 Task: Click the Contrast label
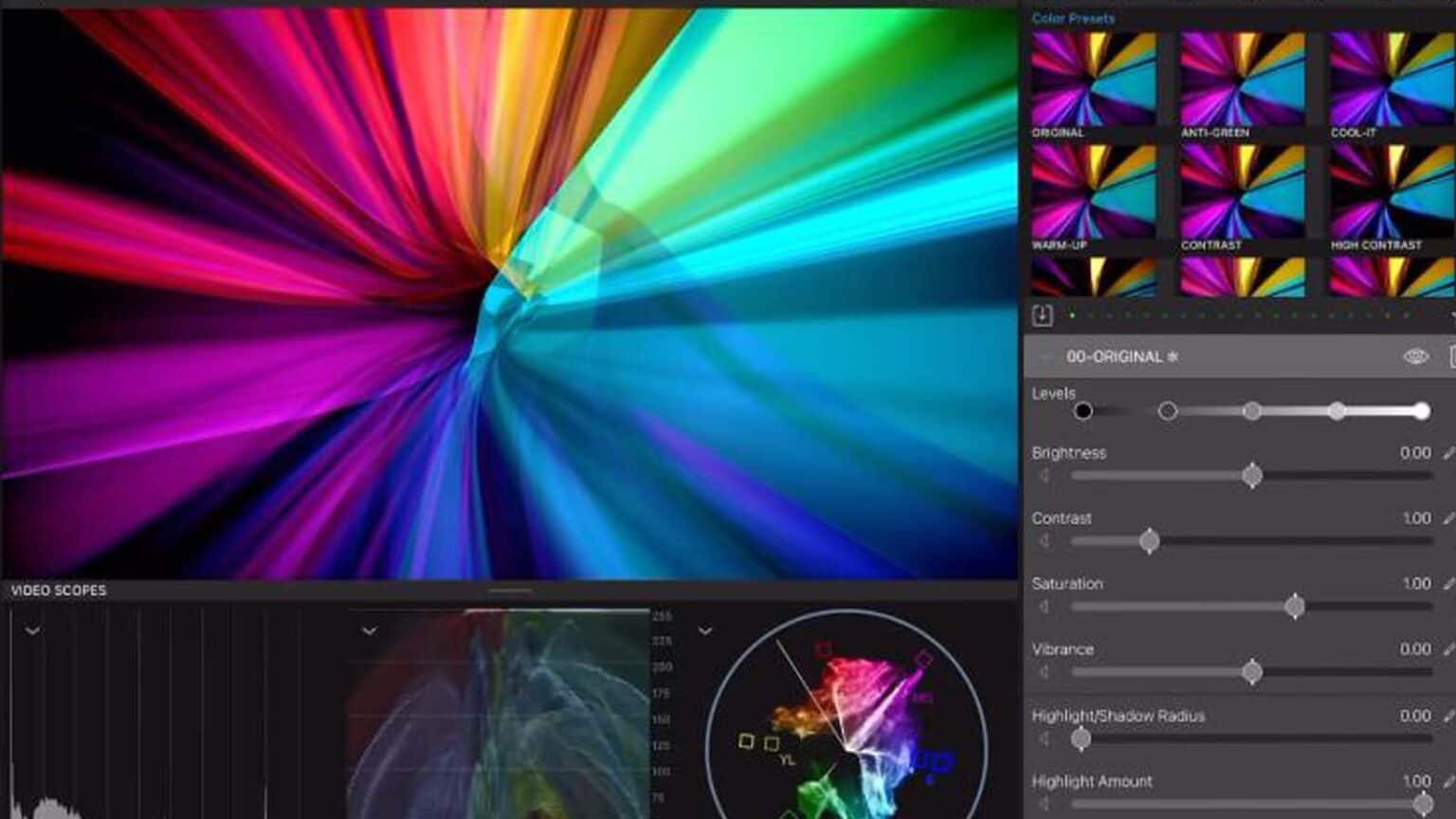click(x=1062, y=519)
